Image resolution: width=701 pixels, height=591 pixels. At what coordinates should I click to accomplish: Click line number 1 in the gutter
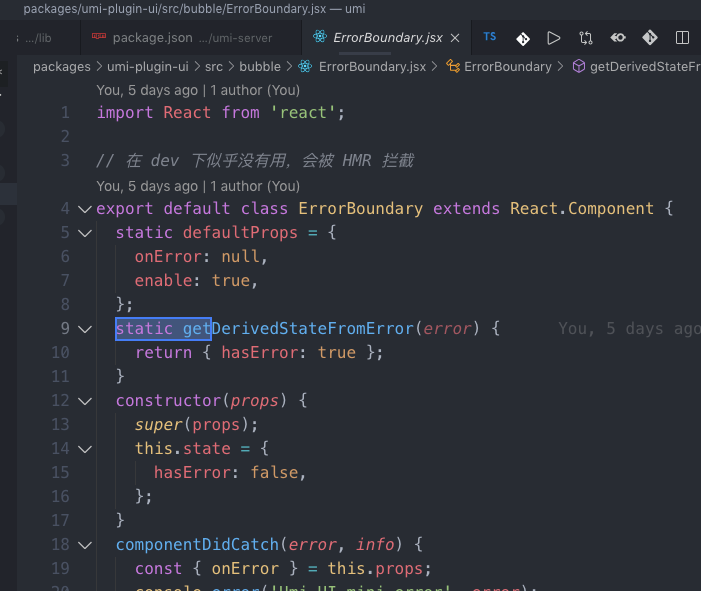pyautogui.click(x=65, y=112)
